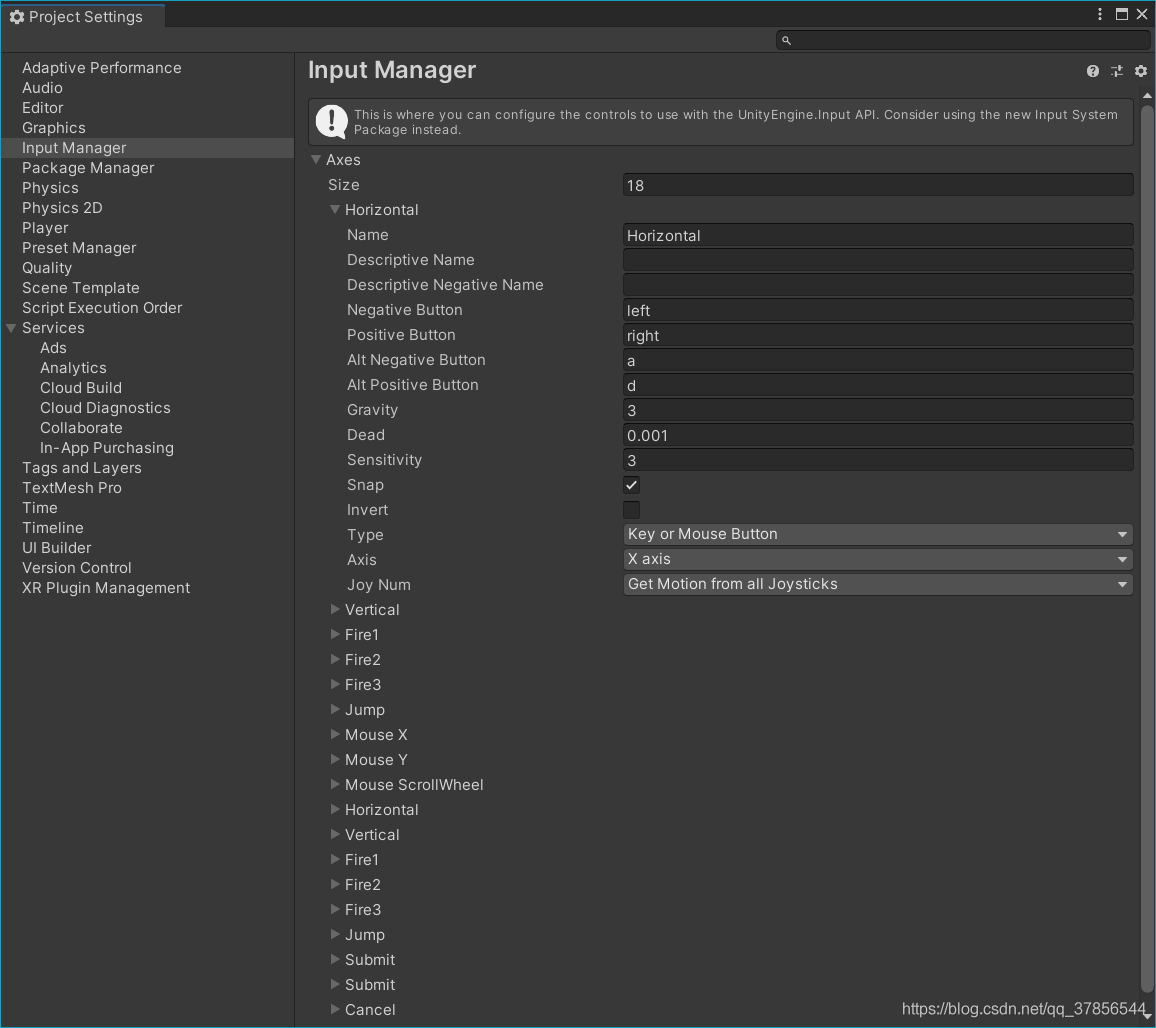This screenshot has width=1156, height=1028.
Task: Collapse the Services section arrow
Action: 11,328
